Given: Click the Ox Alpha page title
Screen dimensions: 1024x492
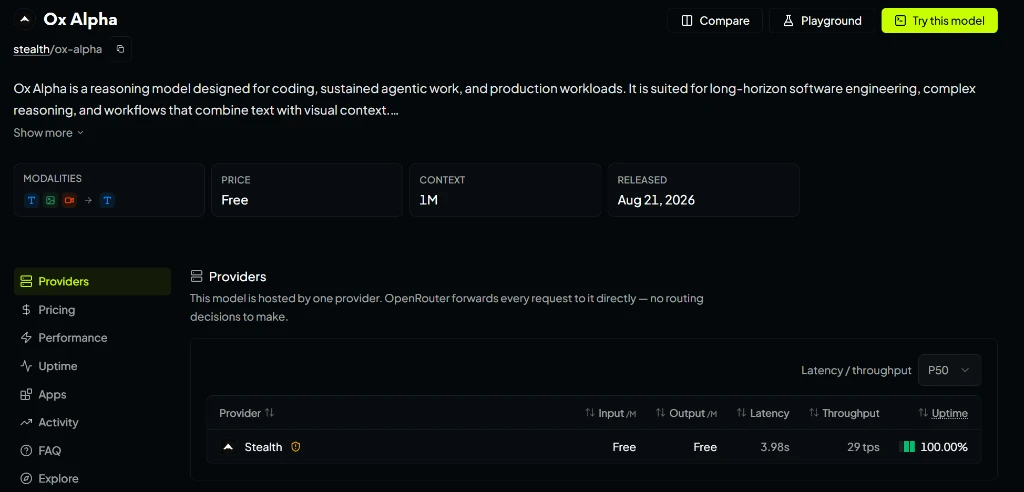Looking at the screenshot, I should pyautogui.click(x=80, y=20).
